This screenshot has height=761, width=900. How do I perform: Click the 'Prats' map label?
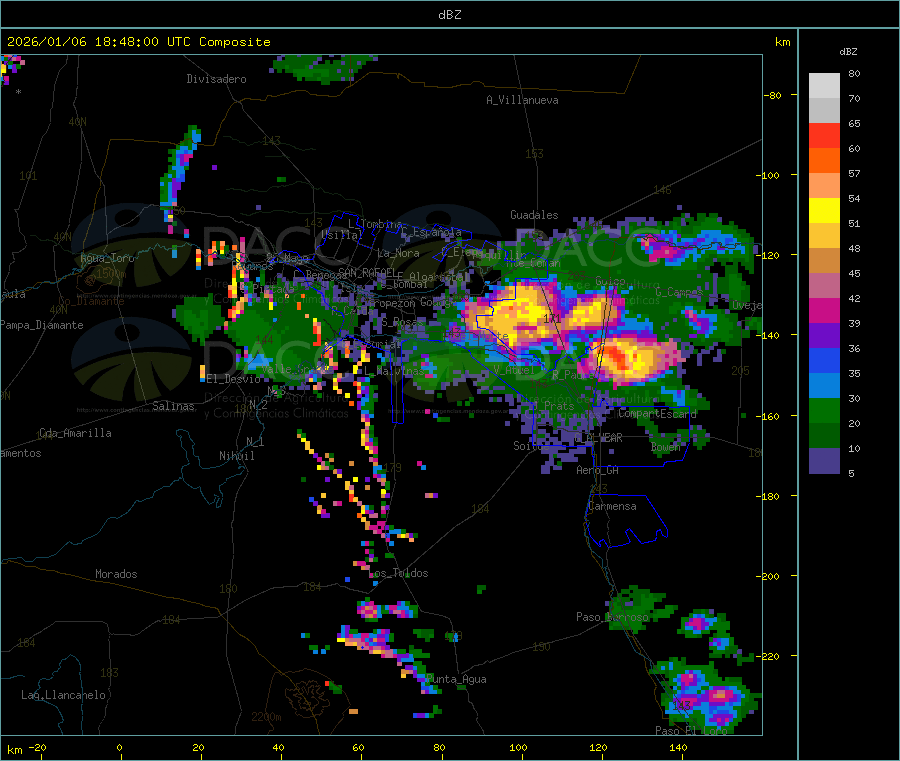(x=559, y=406)
